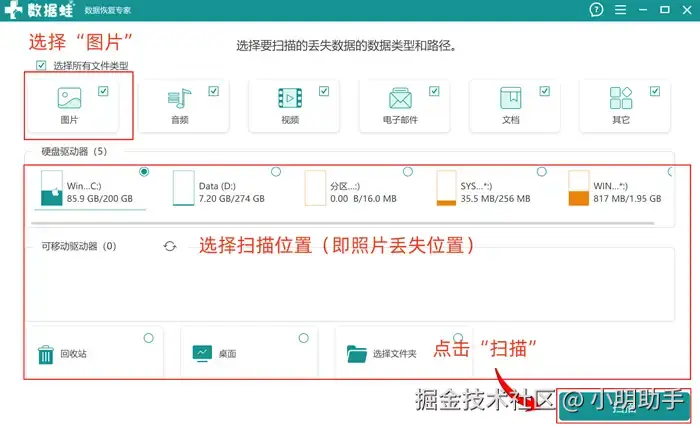Click the 85.9 GB/200 GB size text
Screen dimensions: 700x428
[100, 199]
